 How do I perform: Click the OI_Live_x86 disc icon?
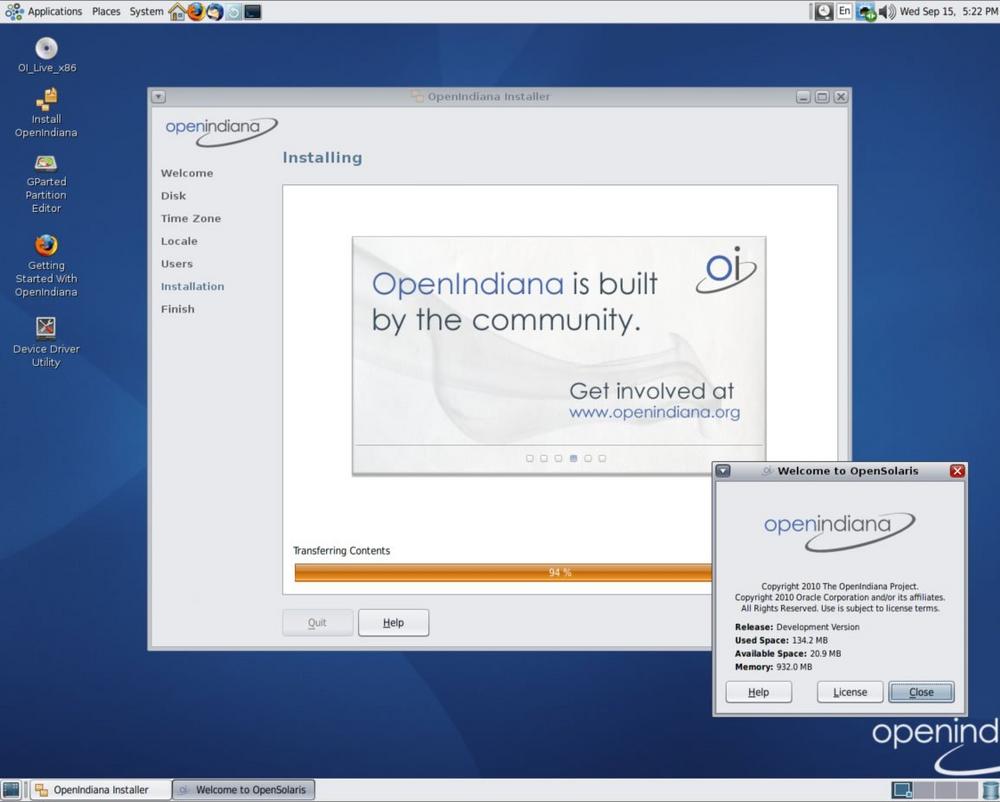(x=46, y=48)
